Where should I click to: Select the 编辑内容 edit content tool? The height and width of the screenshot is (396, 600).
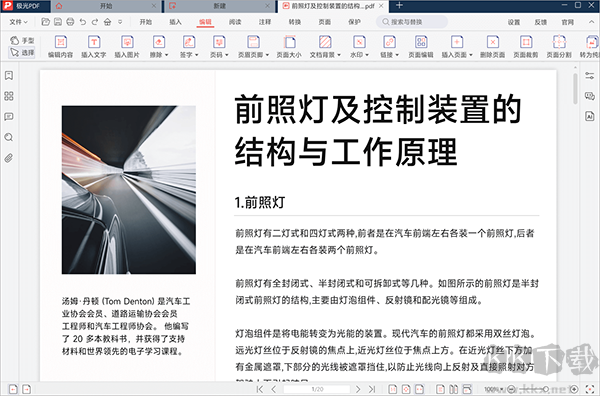point(60,47)
